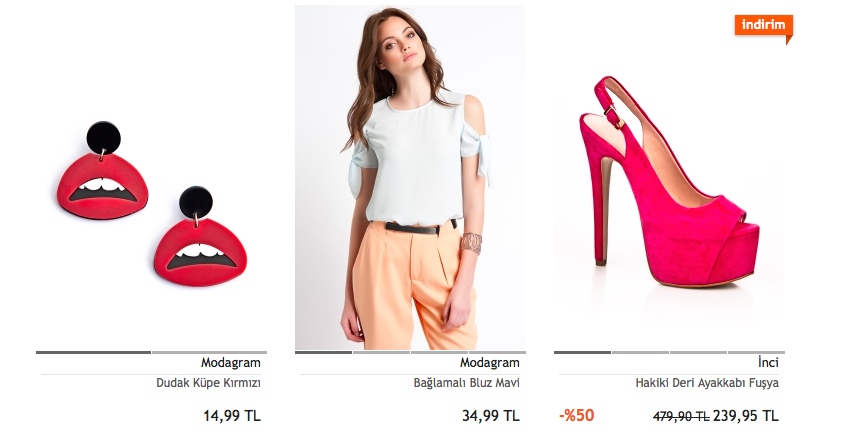Open the Hakiki Deri Ayakkabı Fuşya title
This screenshot has width=848, height=444.
(x=707, y=383)
